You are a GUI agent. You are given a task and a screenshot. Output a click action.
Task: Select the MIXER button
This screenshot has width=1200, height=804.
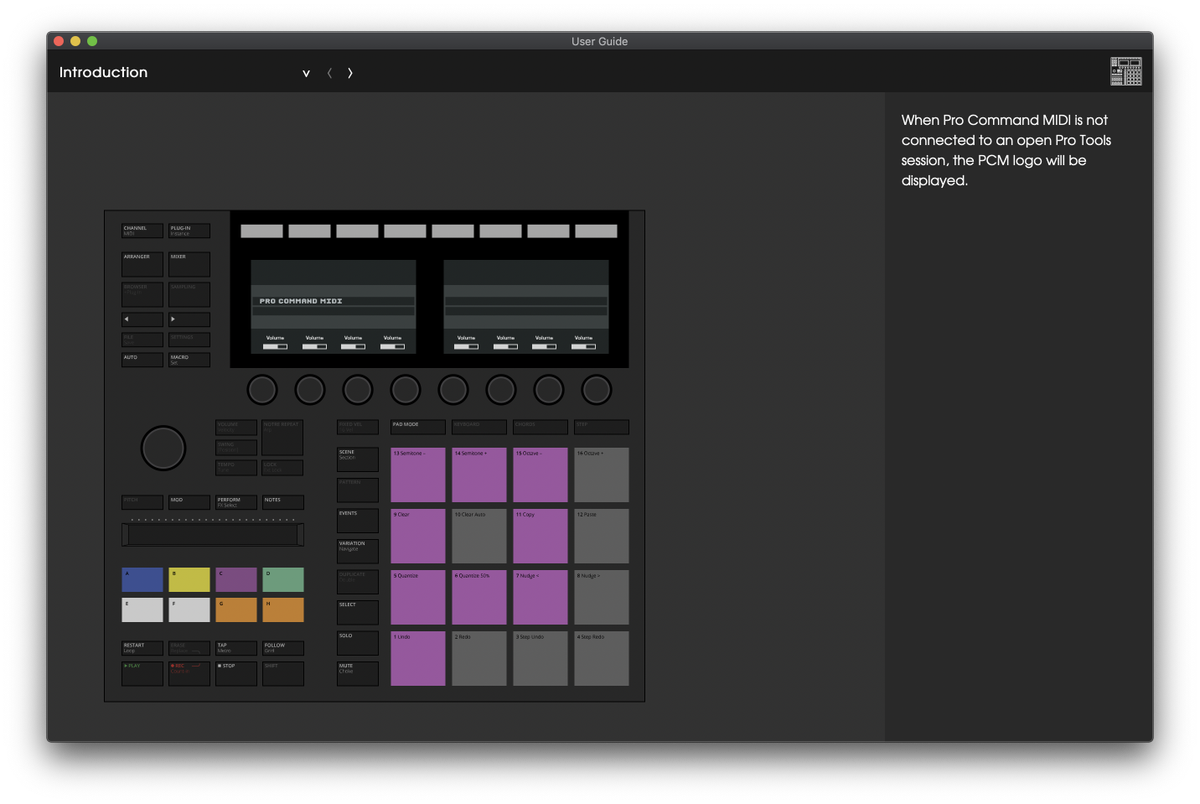189,264
